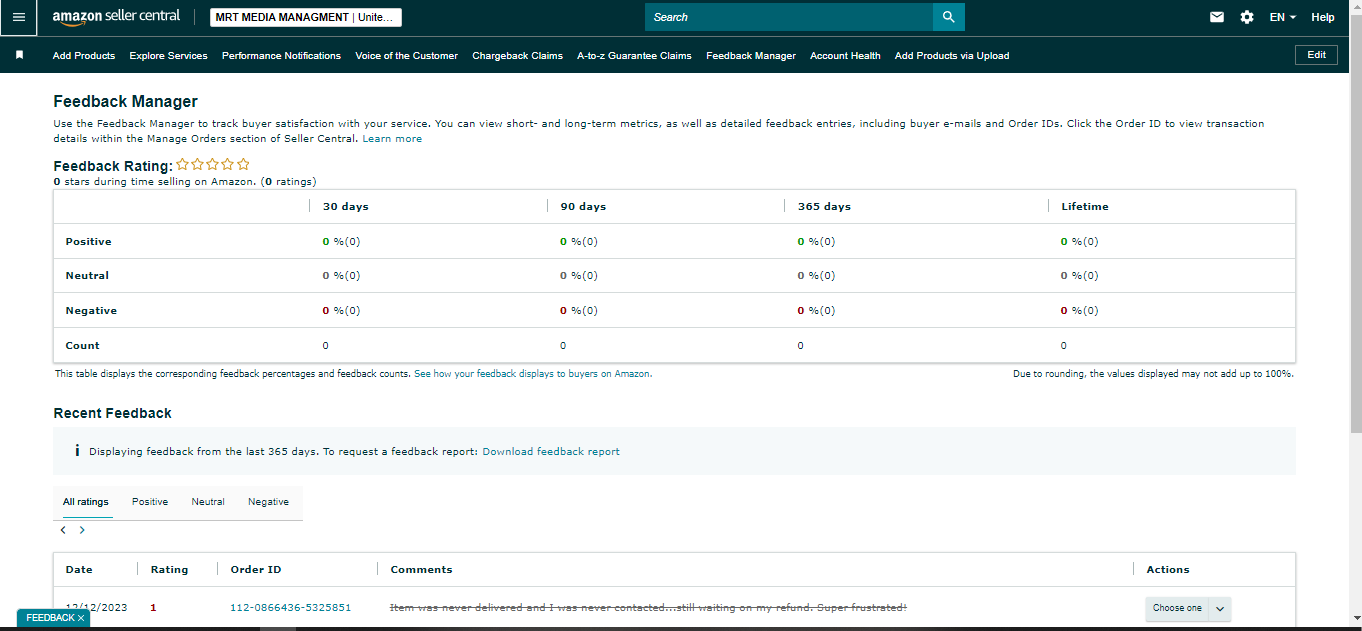
Task: Click the search magnifier button
Action: coord(949,17)
